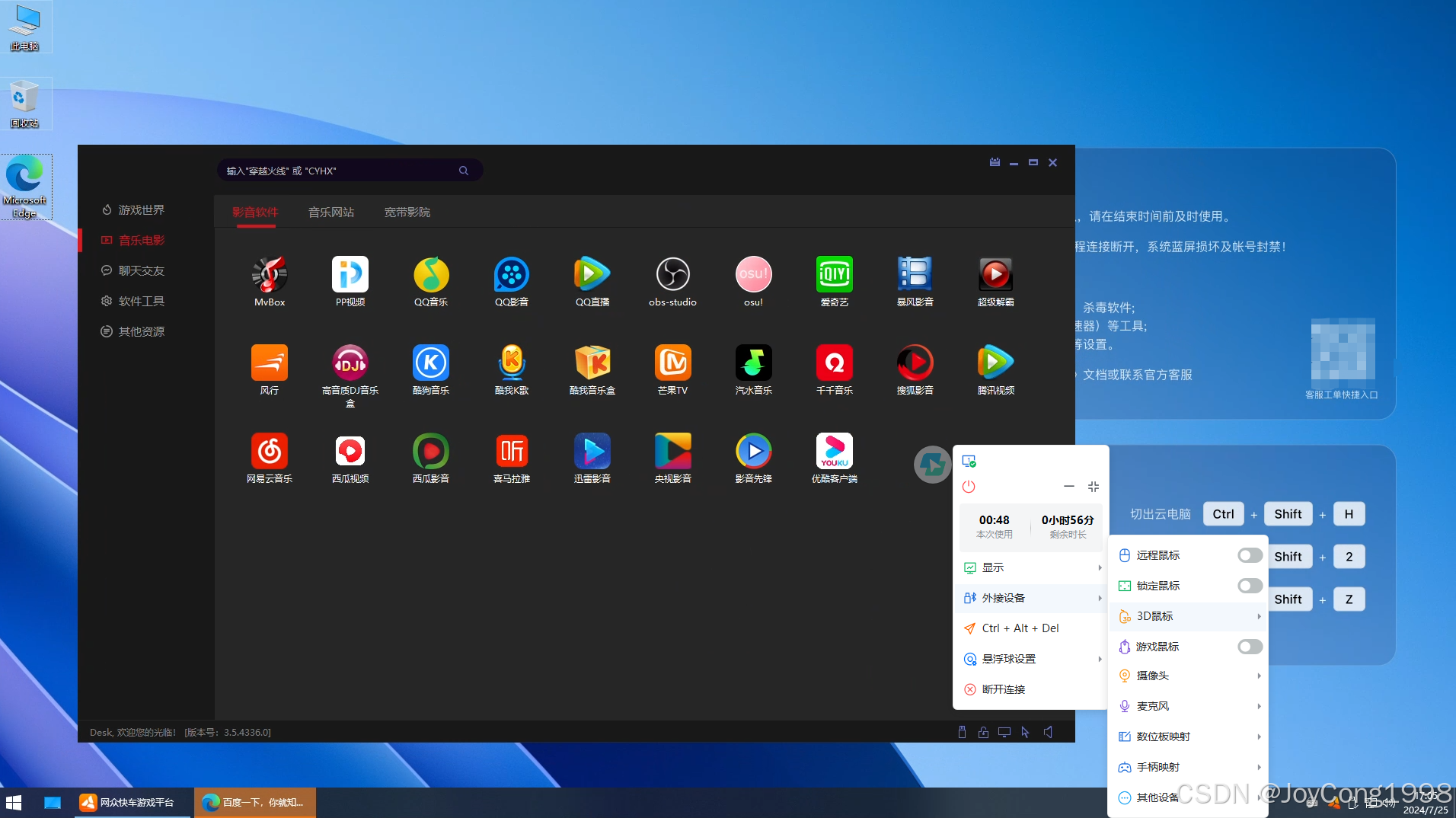Launch obs-studio
The width and height of the screenshot is (1456, 818).
[x=673, y=281]
